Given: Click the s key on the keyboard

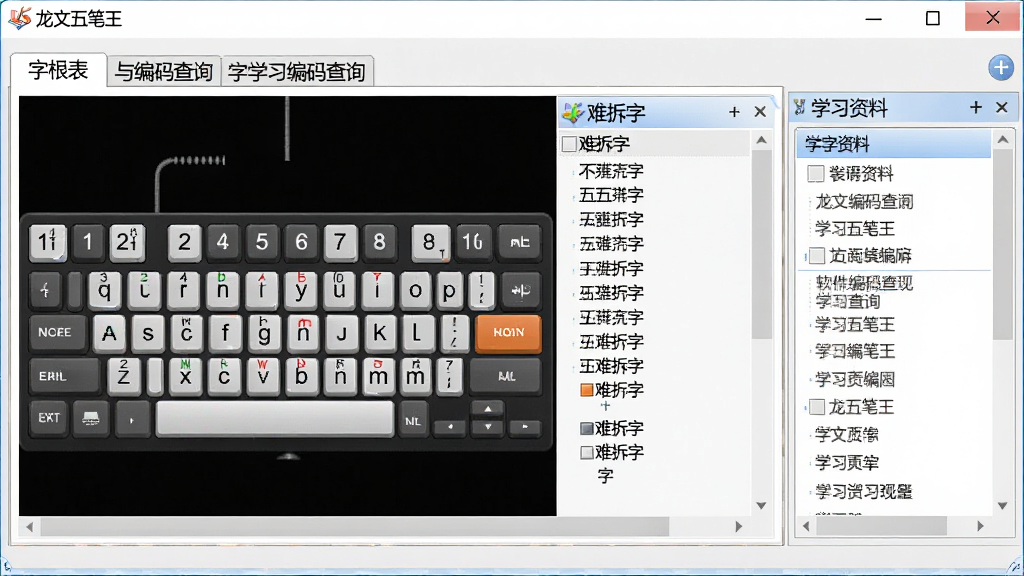Looking at the screenshot, I should 148,333.
